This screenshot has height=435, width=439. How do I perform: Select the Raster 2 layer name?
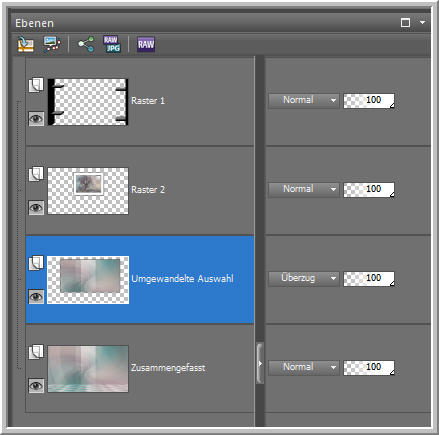(x=148, y=190)
